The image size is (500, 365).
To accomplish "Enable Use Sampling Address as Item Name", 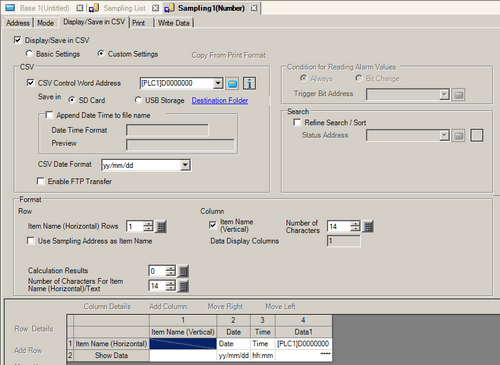I will coord(30,241).
